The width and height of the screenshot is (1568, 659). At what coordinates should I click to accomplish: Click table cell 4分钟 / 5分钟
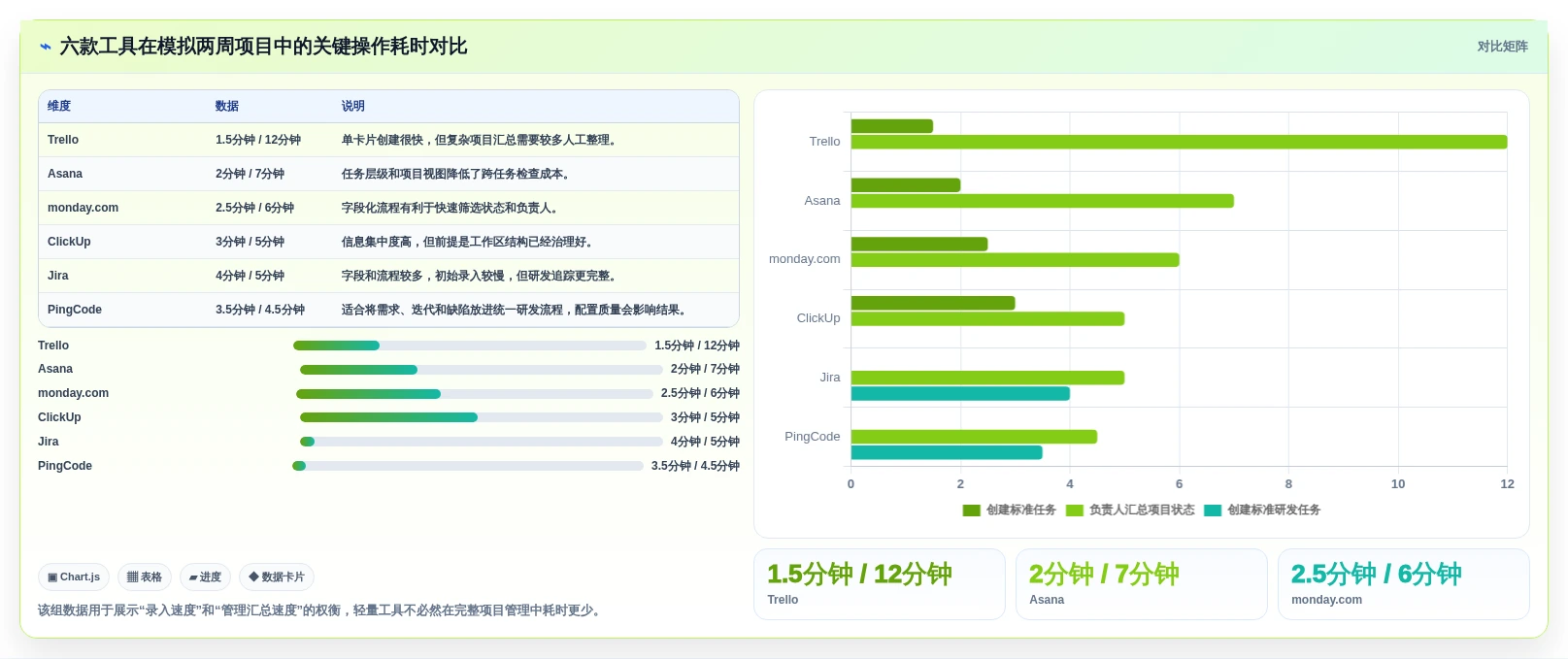tap(250, 276)
